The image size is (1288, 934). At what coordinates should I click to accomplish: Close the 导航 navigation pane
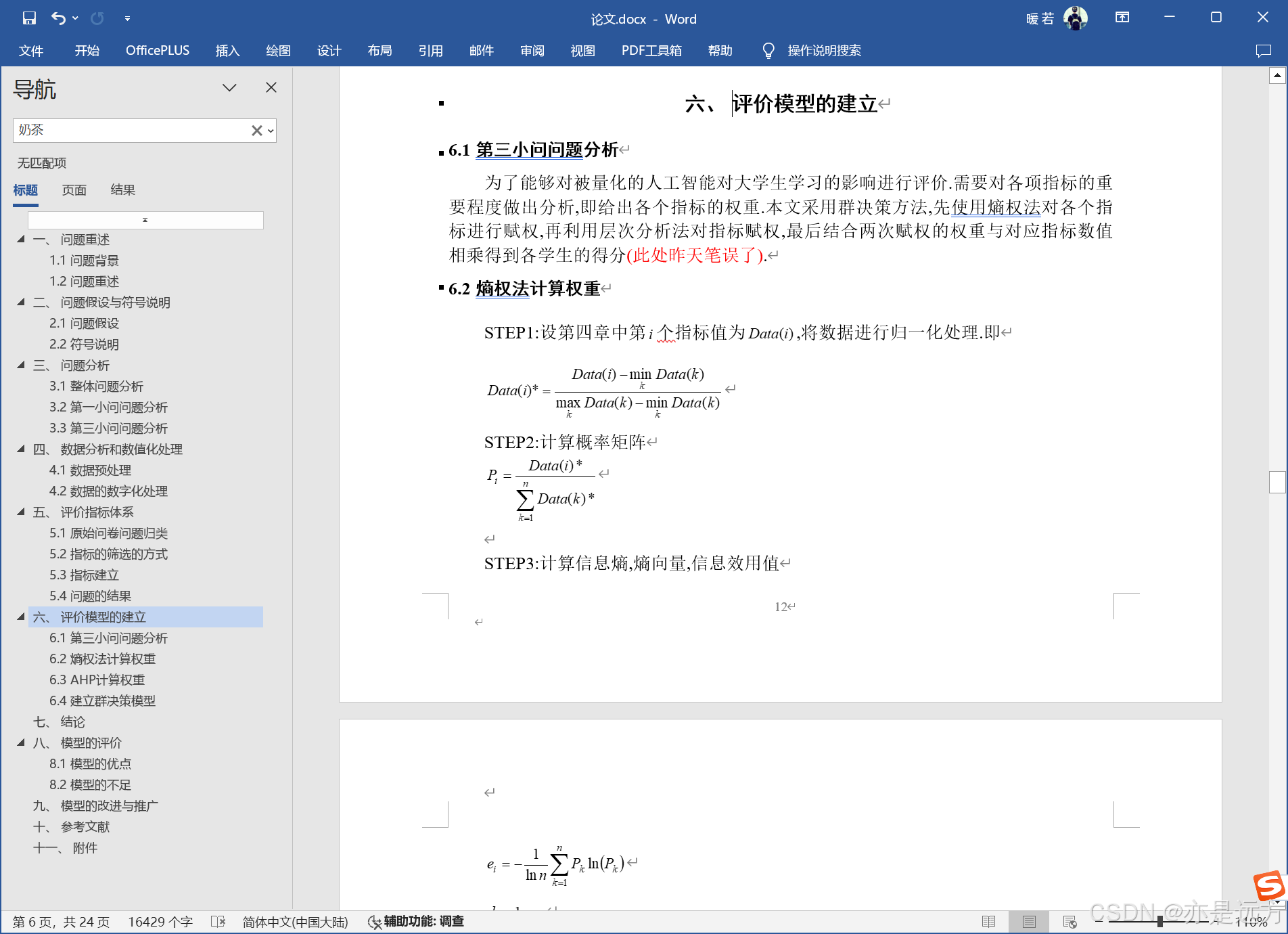coord(271,87)
